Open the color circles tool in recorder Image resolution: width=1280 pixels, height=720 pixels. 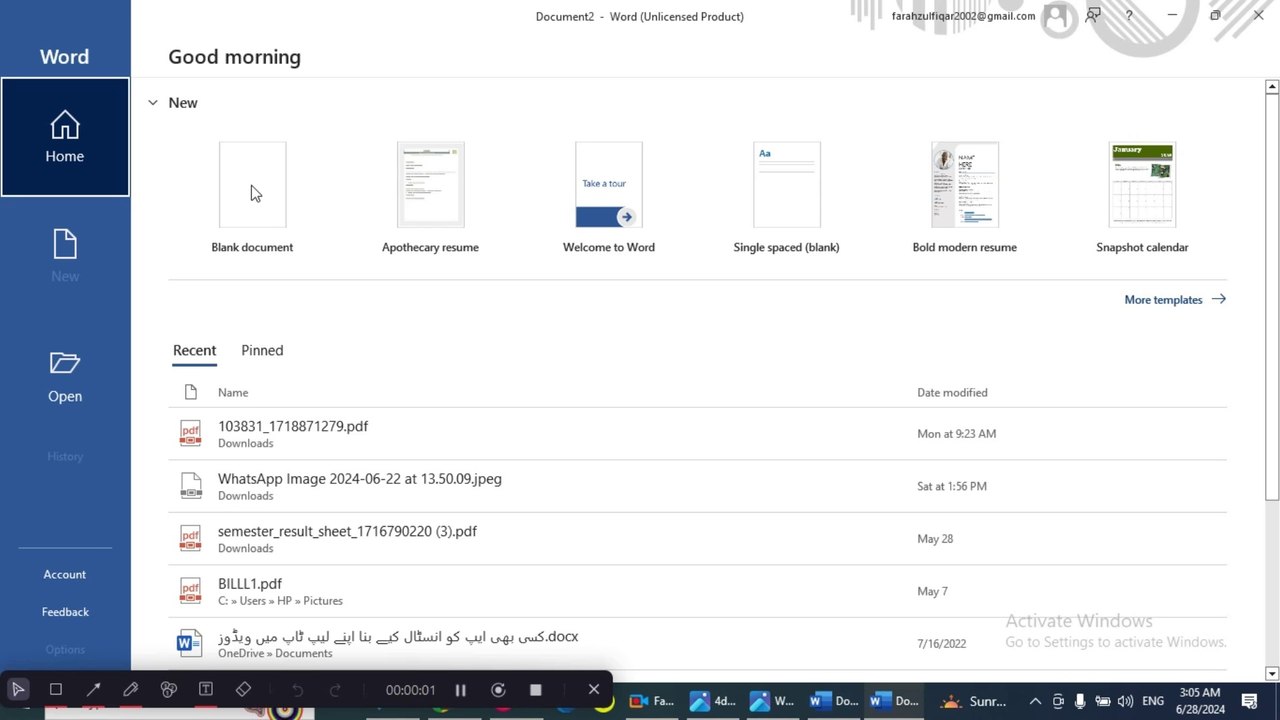168,689
